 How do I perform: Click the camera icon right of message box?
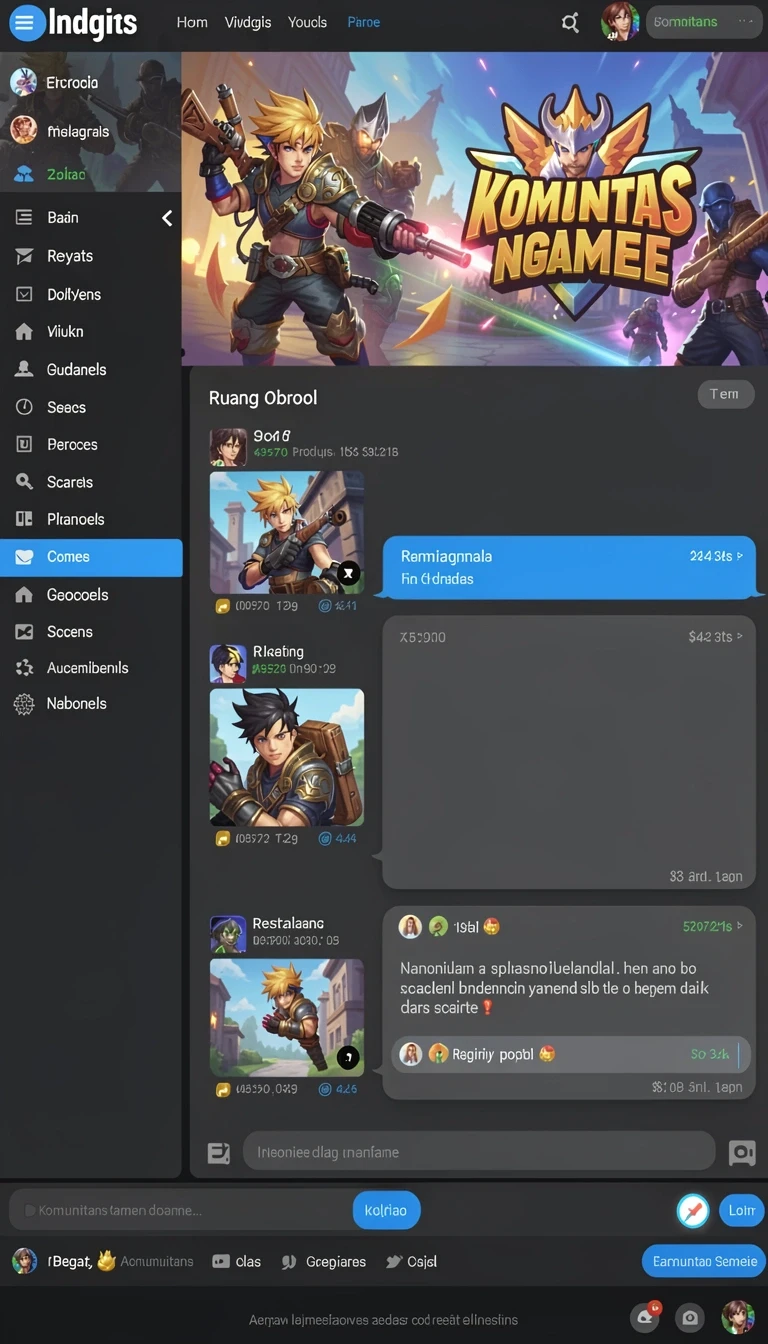742,1153
